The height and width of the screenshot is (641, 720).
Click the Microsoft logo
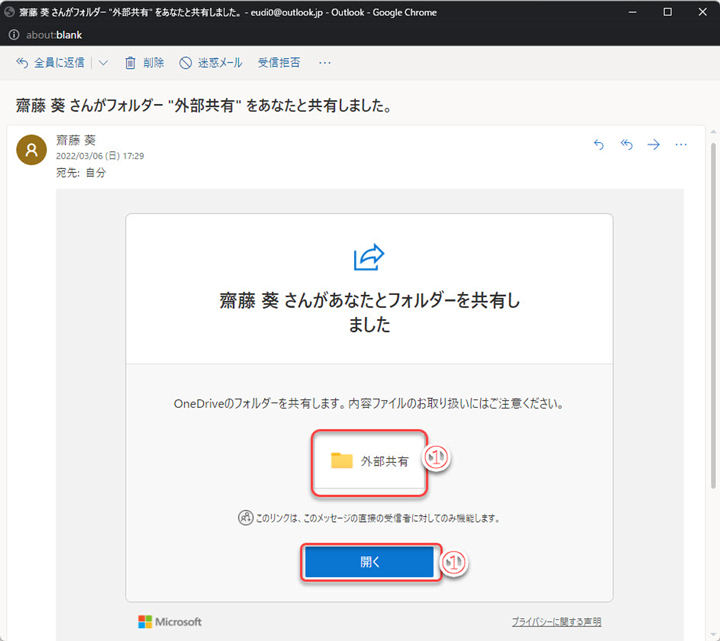170,622
